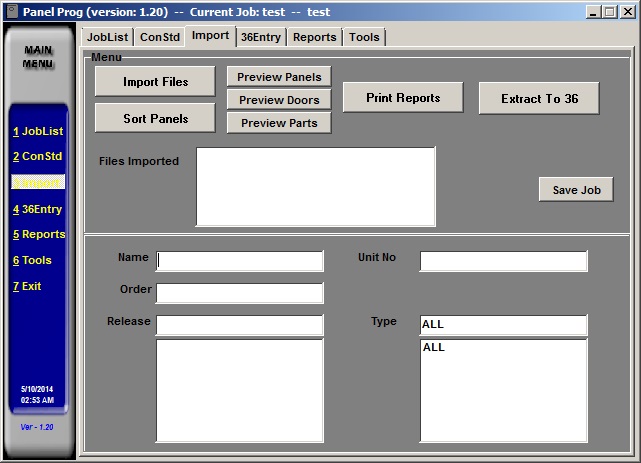Switch to the JobList tab

pos(107,37)
